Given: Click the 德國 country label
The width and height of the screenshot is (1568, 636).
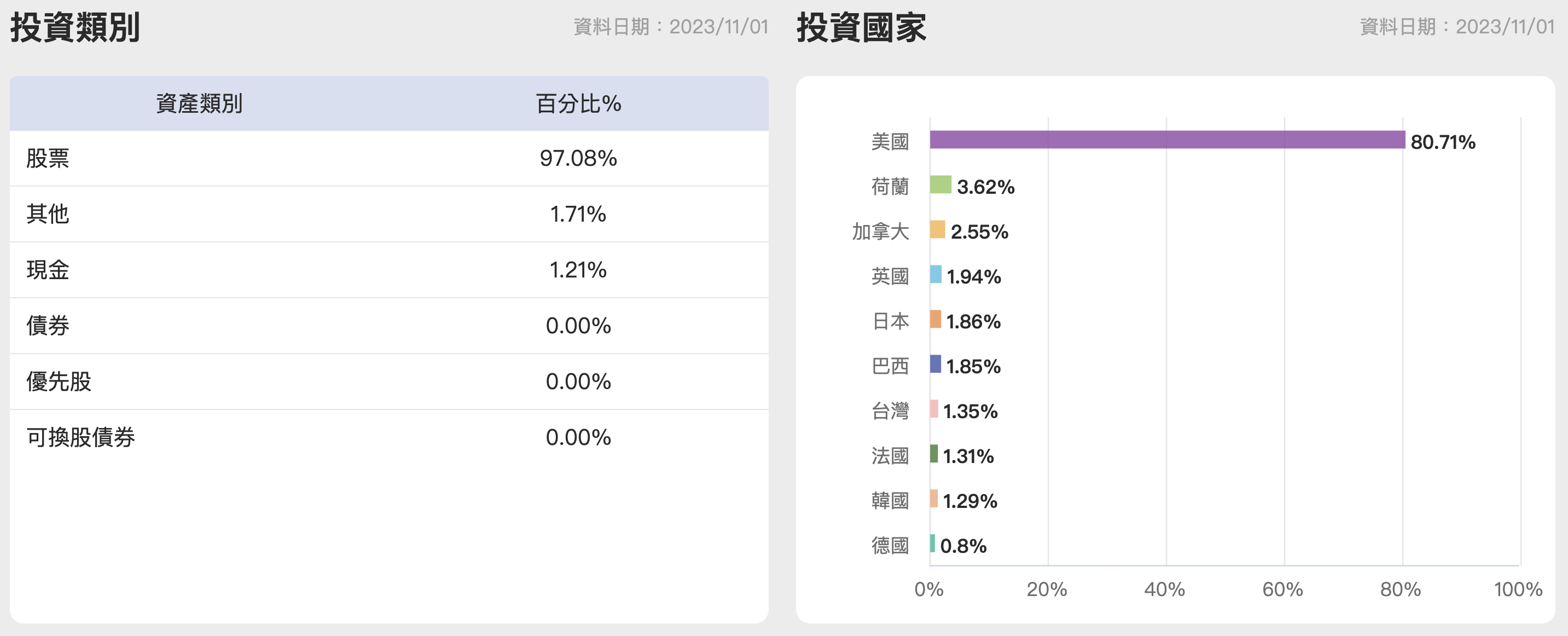Looking at the screenshot, I should (x=889, y=545).
